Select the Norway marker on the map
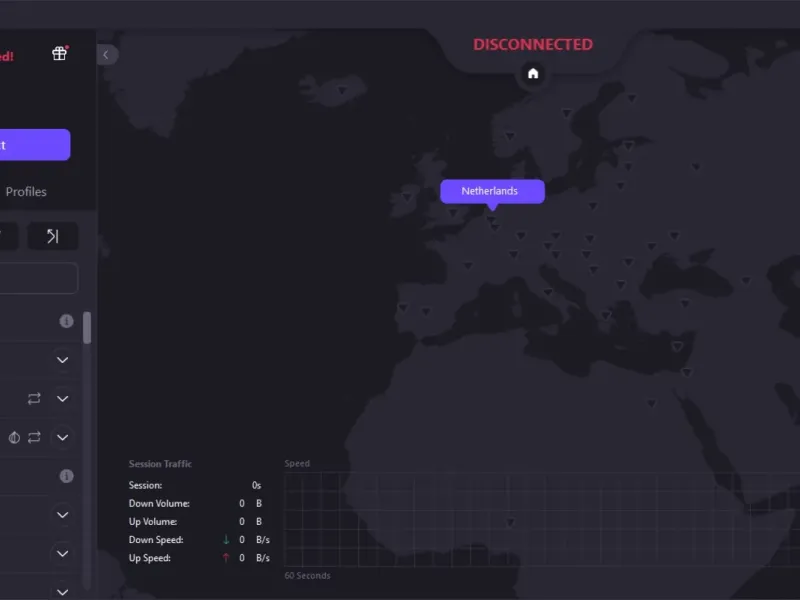 [x=510, y=136]
